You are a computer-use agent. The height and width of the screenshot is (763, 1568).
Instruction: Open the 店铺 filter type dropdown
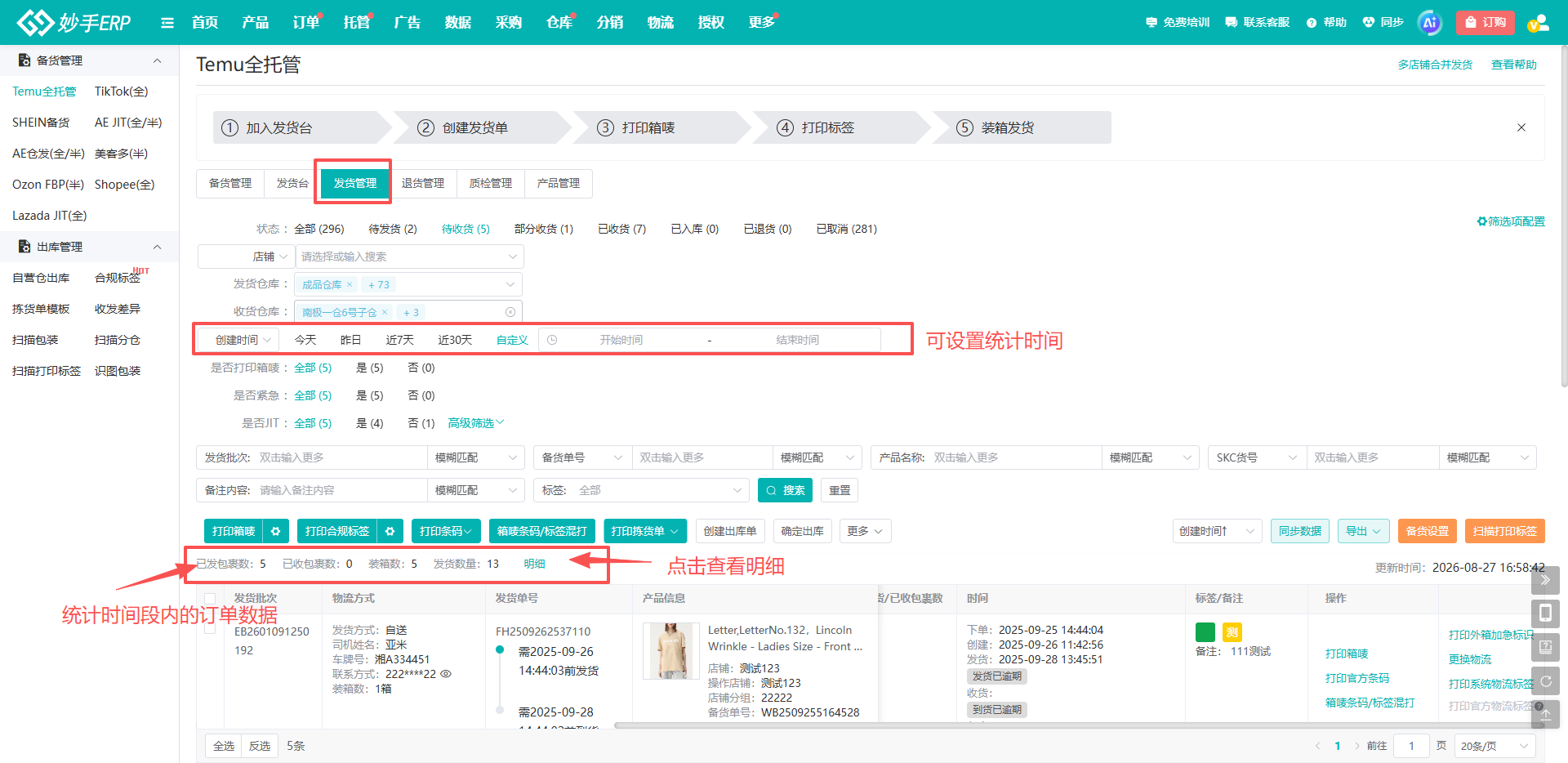tap(246, 257)
